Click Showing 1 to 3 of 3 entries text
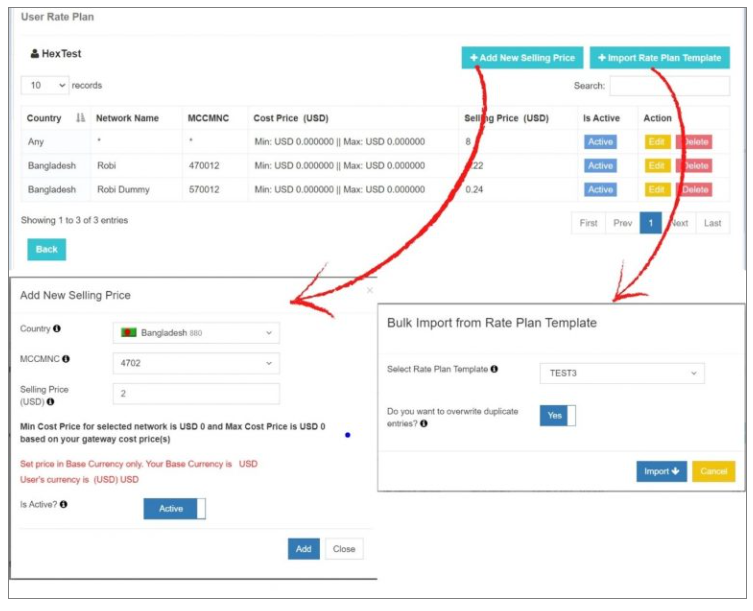The image size is (753, 611). click(74, 220)
